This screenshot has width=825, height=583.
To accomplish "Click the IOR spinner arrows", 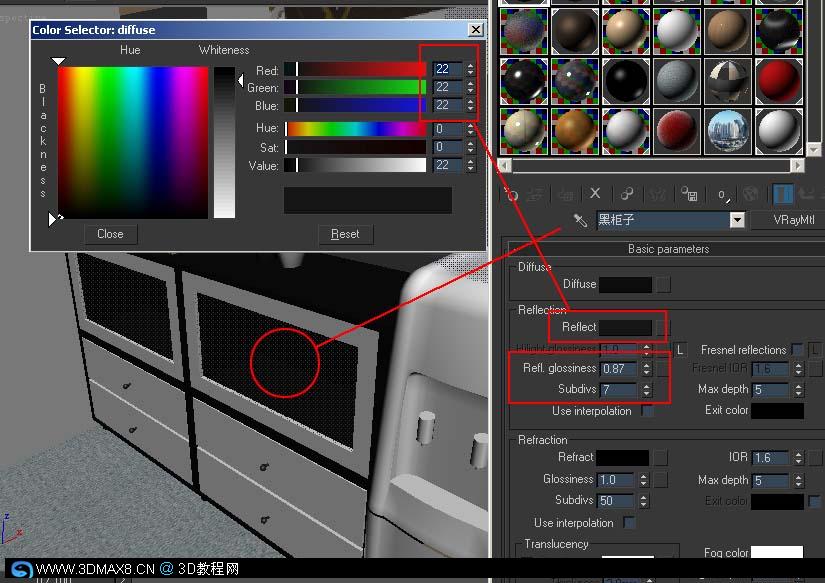I will click(799, 458).
